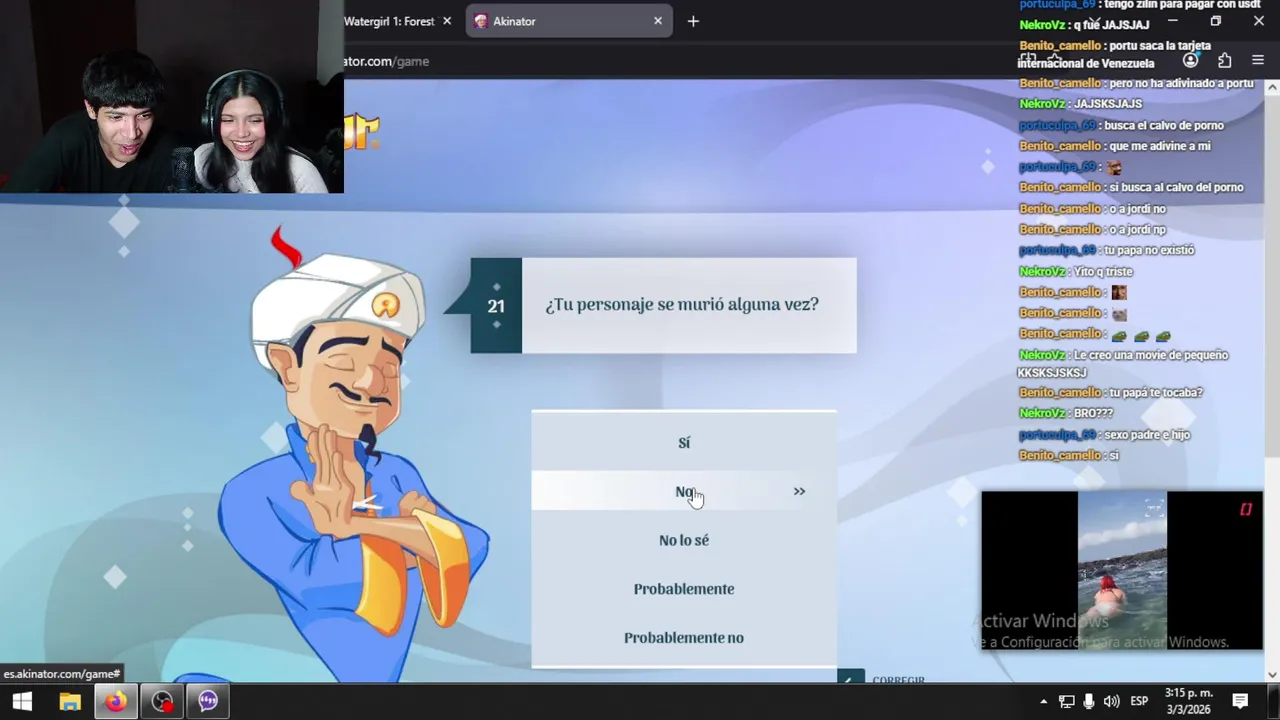This screenshot has height=720, width=1280.
Task: Click the red icon on the video overlay
Action: pos(1246,509)
